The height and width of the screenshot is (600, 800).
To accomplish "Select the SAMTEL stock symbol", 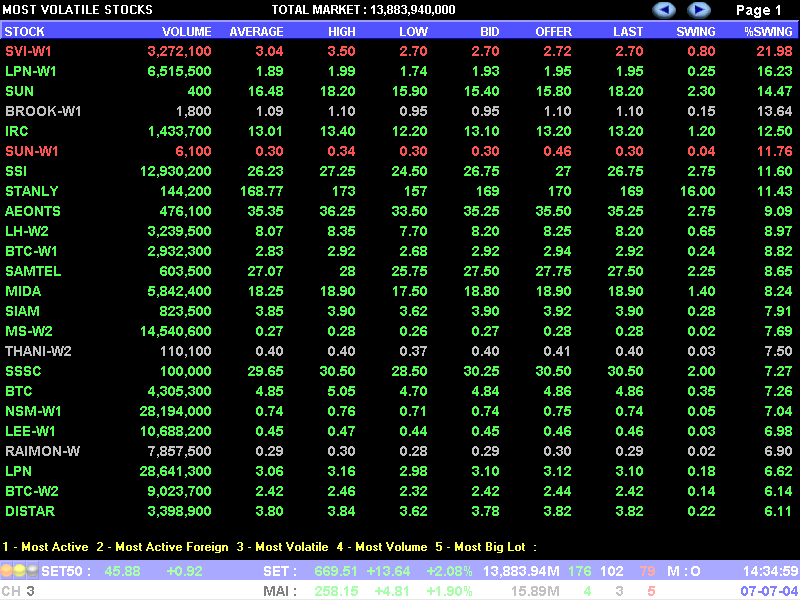I will pyautogui.click(x=33, y=271).
